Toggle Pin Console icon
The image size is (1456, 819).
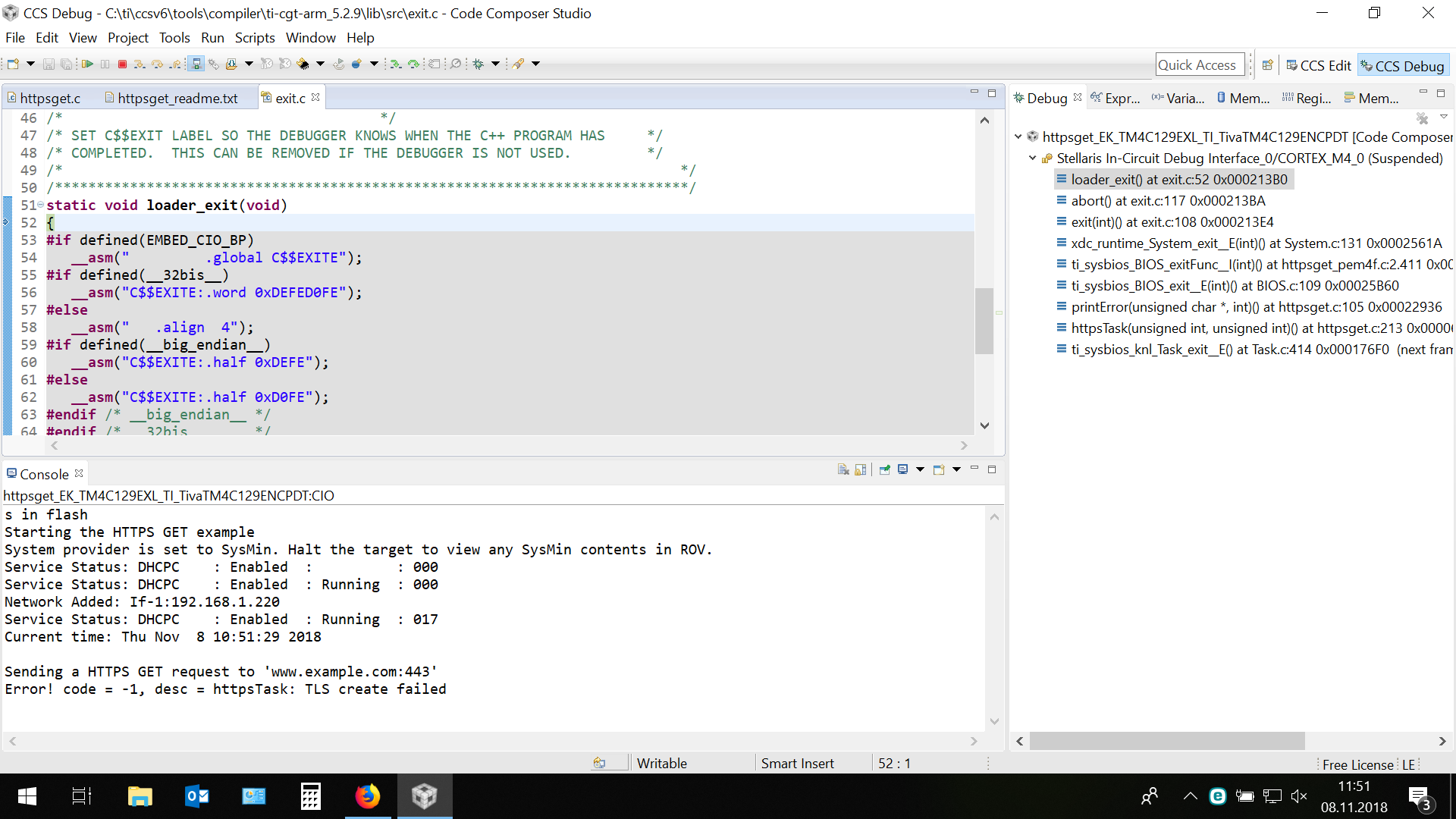[x=884, y=469]
